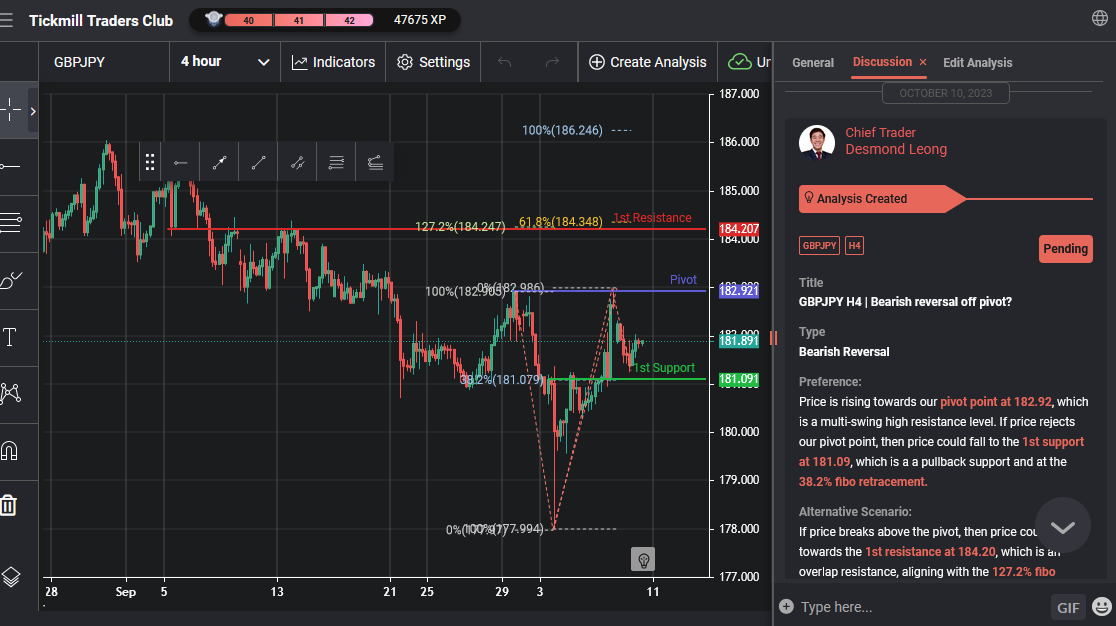This screenshot has height=626, width=1116.
Task: Select the crosshair cursor tool
Action: pyautogui.click(x=11, y=110)
